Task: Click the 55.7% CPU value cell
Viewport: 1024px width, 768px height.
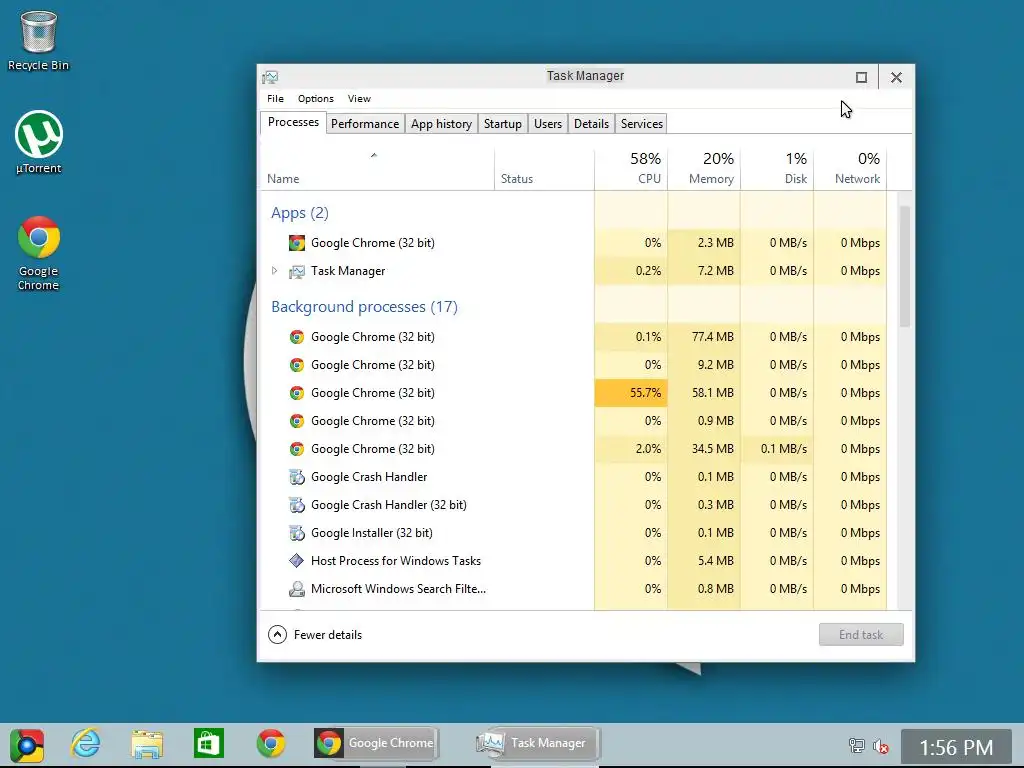Action: (x=631, y=393)
